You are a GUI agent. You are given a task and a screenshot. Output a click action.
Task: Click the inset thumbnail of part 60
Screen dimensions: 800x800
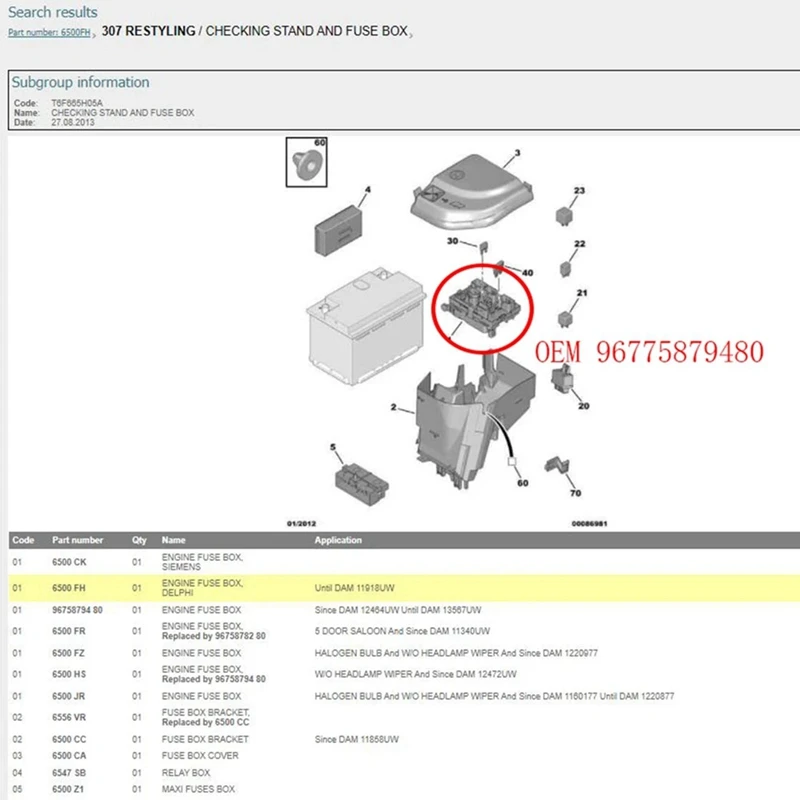tap(307, 162)
